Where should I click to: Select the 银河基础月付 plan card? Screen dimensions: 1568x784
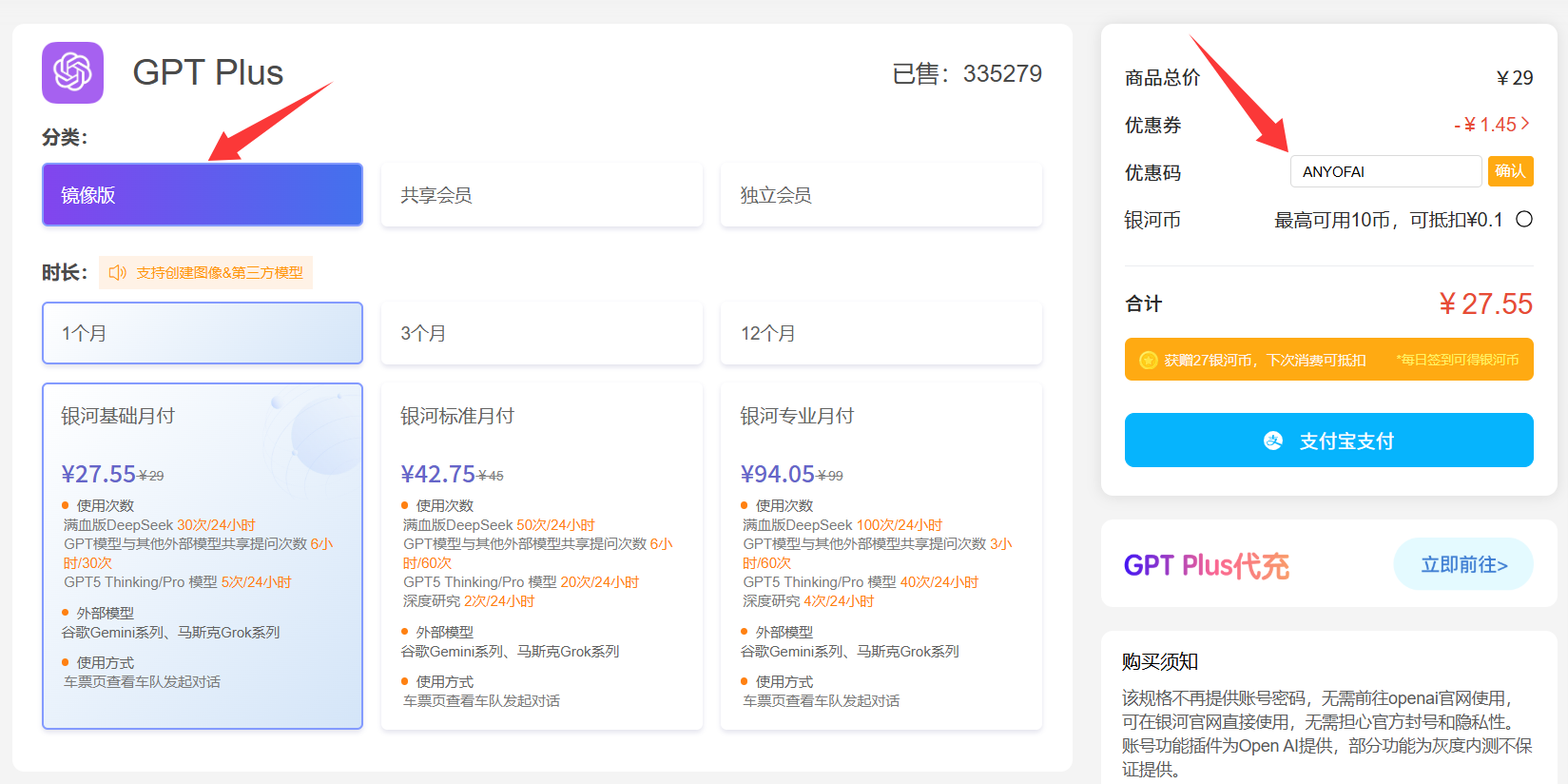pyautogui.click(x=203, y=557)
